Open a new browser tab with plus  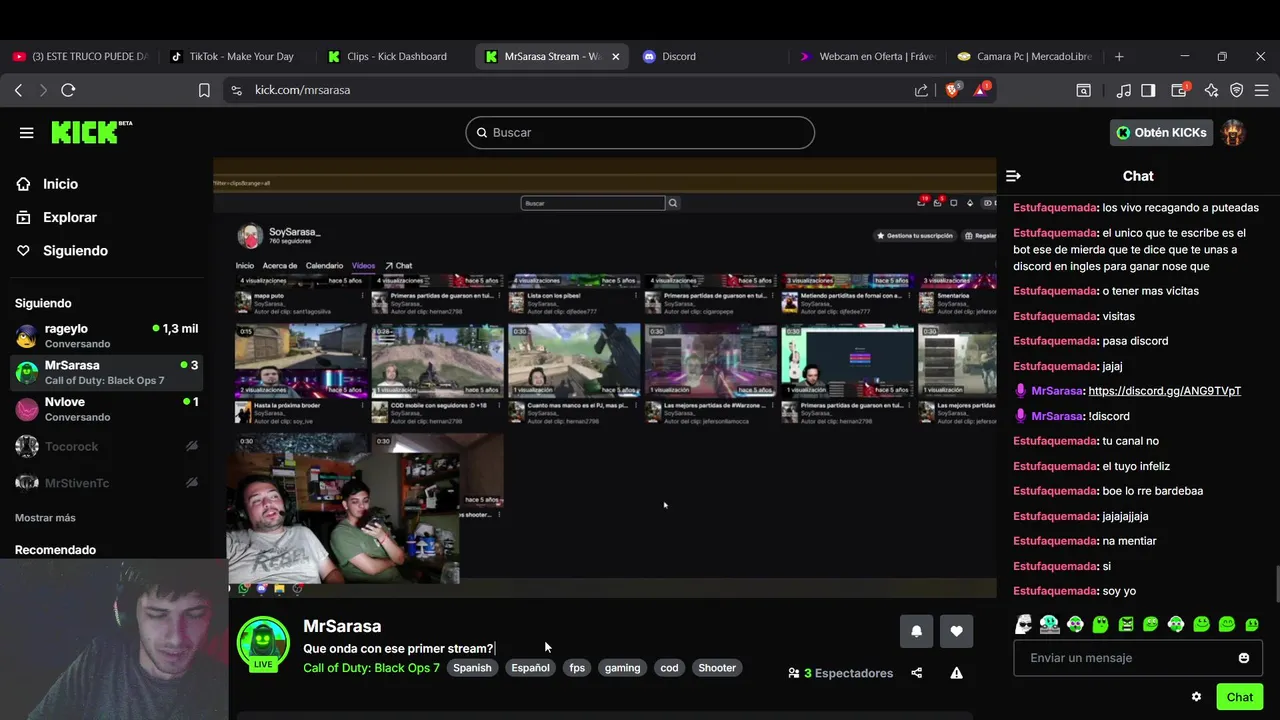(x=1119, y=57)
